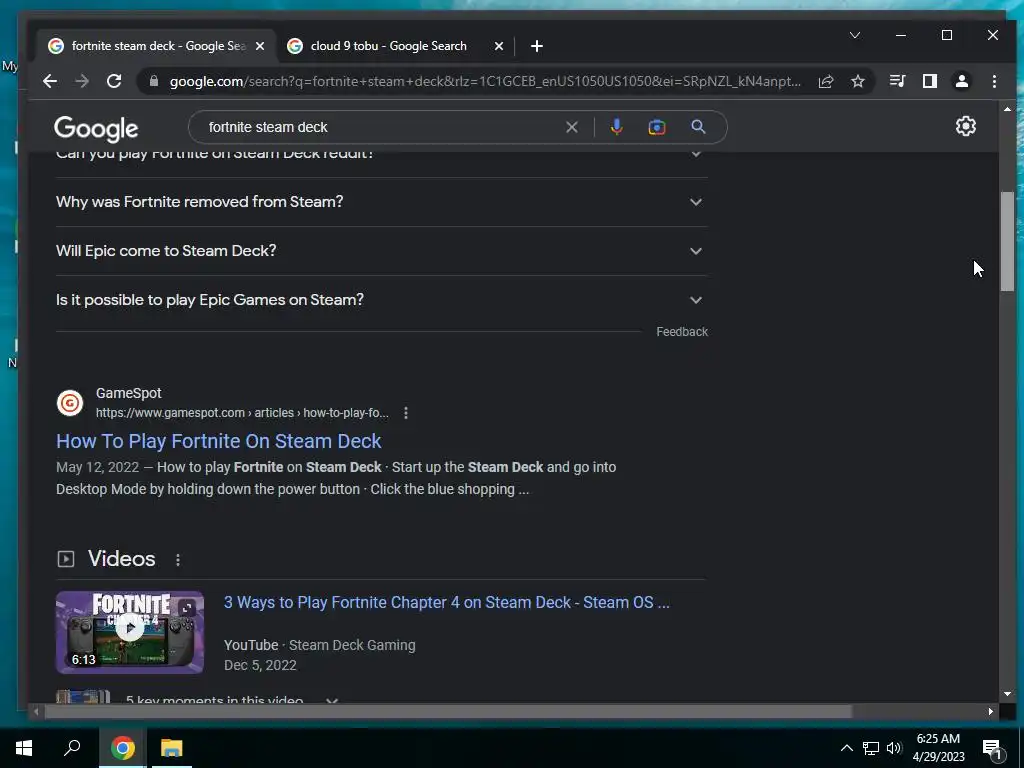This screenshot has height=768, width=1024.
Task: Open Chrome's side panel
Action: [x=930, y=81]
